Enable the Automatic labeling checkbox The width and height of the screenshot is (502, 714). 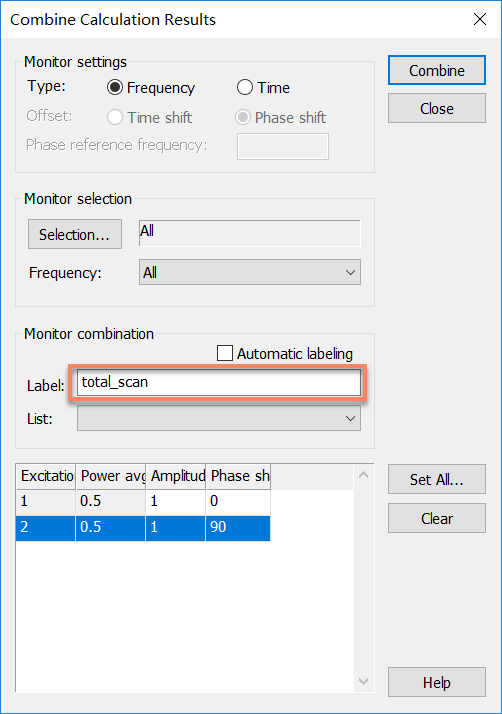[x=225, y=353]
